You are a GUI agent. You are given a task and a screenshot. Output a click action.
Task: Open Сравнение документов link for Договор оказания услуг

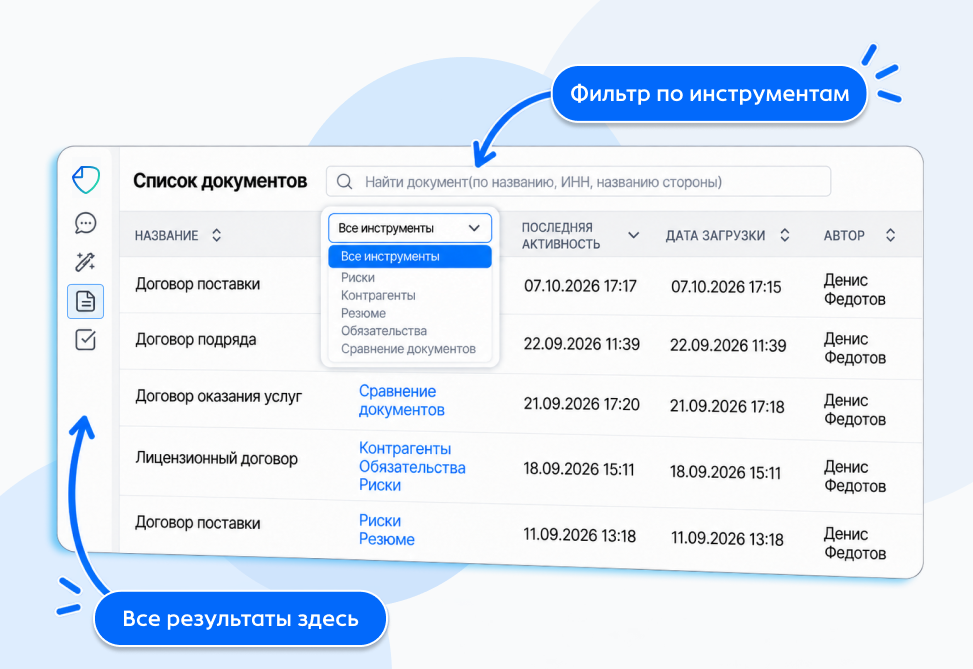click(x=401, y=401)
